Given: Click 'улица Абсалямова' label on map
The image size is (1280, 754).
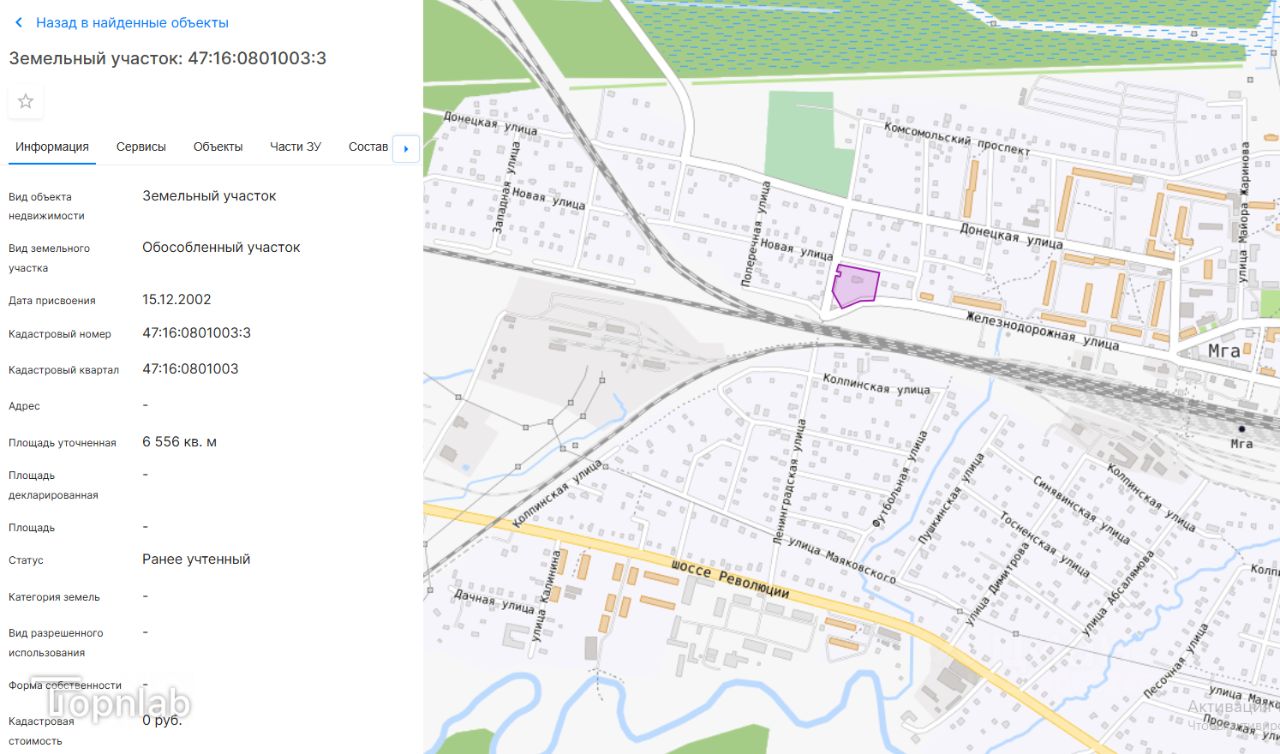Looking at the screenshot, I should pyautogui.click(x=1119, y=592).
